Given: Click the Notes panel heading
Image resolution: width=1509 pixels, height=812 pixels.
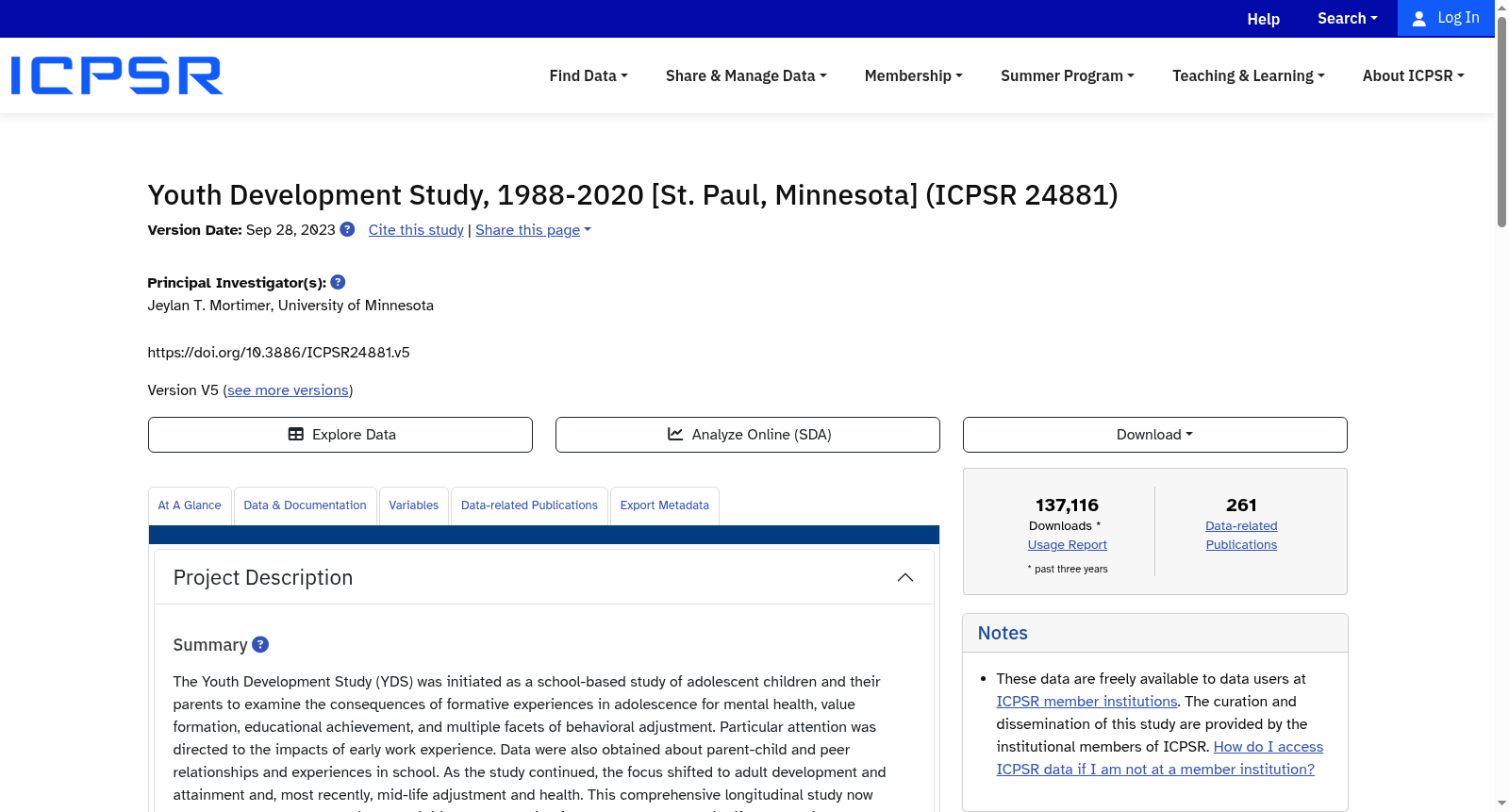Looking at the screenshot, I should (x=1003, y=633).
